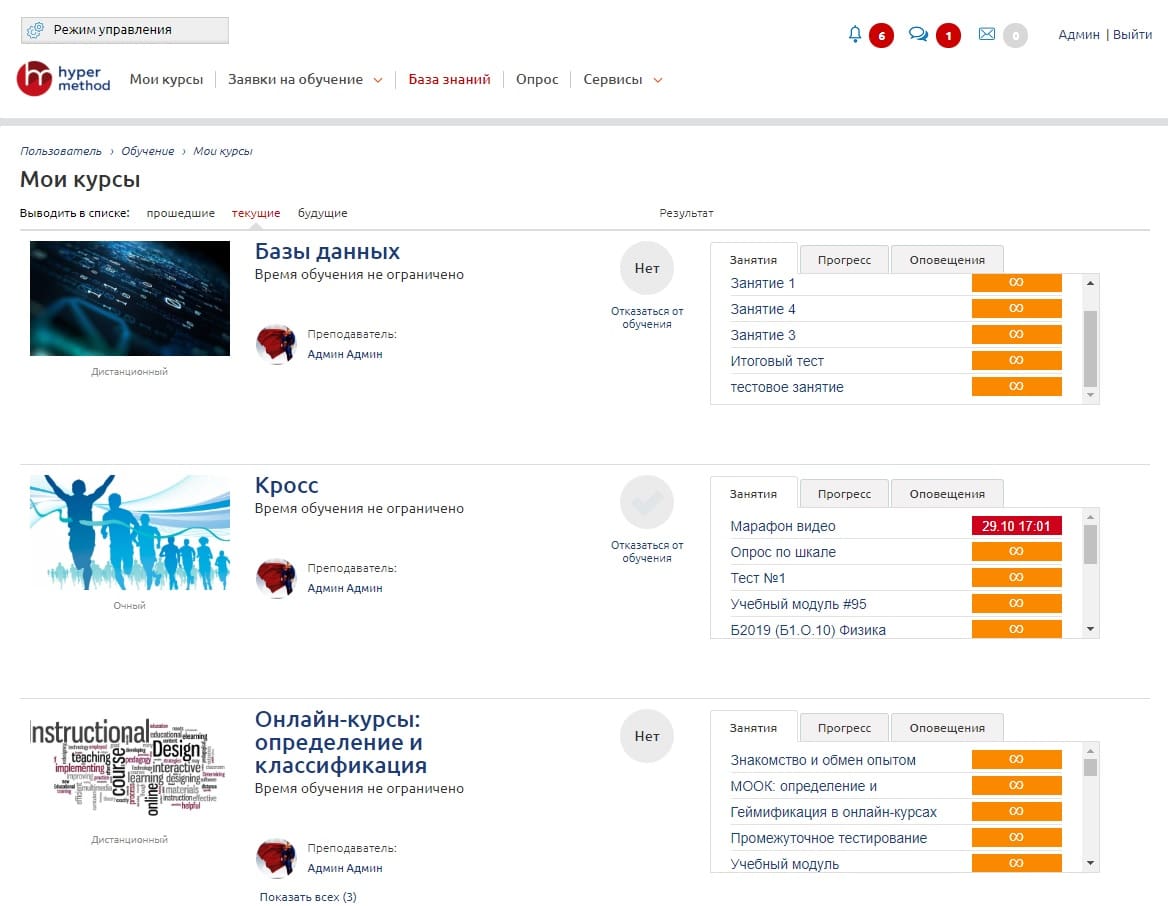Click Админ Админ teacher name in Кросс
1168x906 pixels.
pyautogui.click(x=345, y=588)
